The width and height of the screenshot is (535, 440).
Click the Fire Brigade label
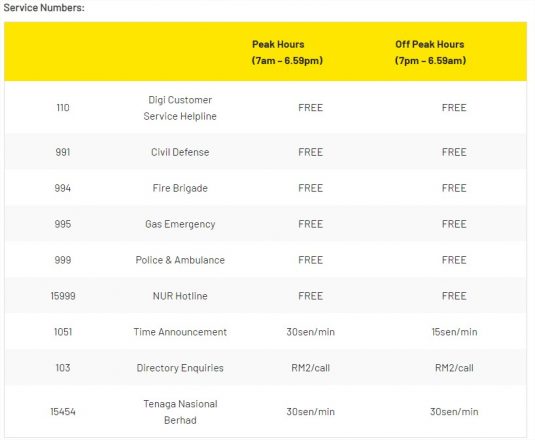point(180,188)
